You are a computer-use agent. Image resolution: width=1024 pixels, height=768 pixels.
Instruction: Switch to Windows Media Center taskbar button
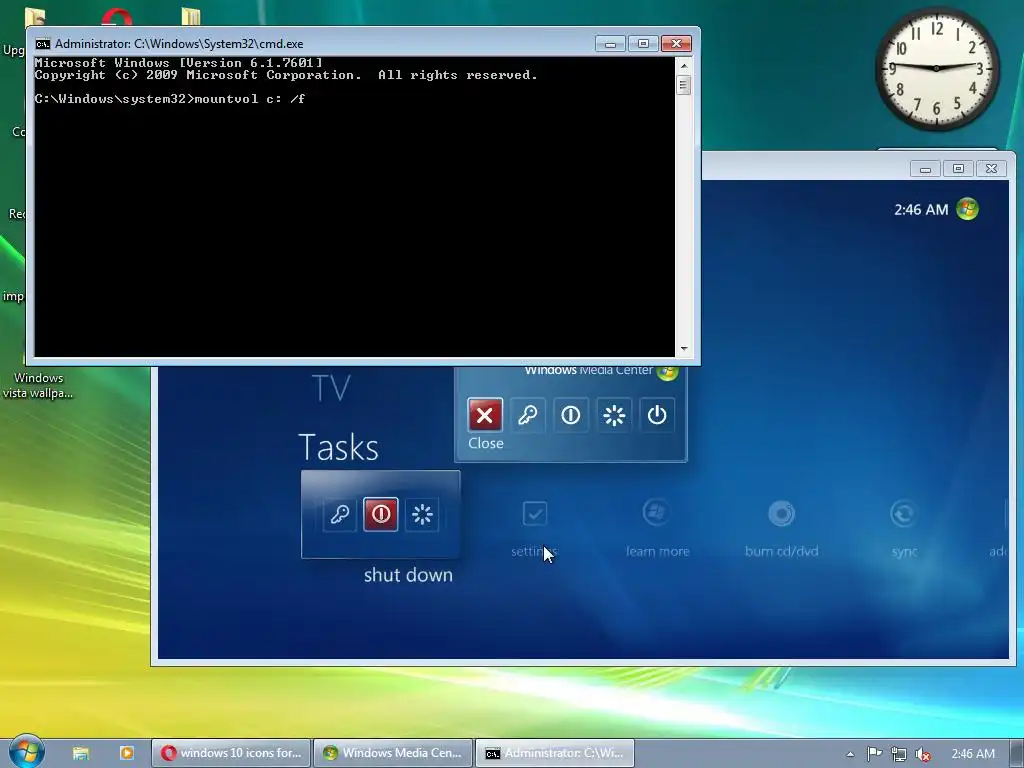(x=393, y=753)
